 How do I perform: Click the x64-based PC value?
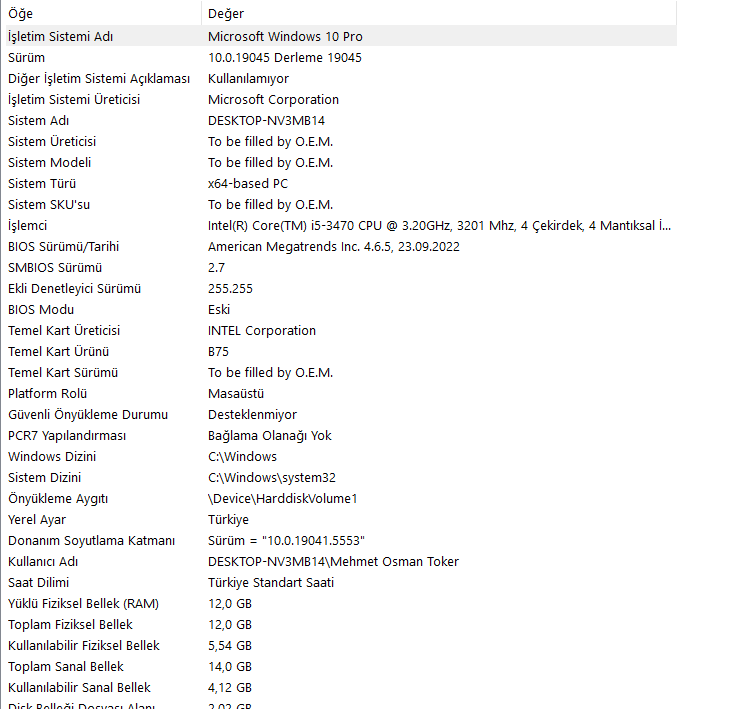248,184
